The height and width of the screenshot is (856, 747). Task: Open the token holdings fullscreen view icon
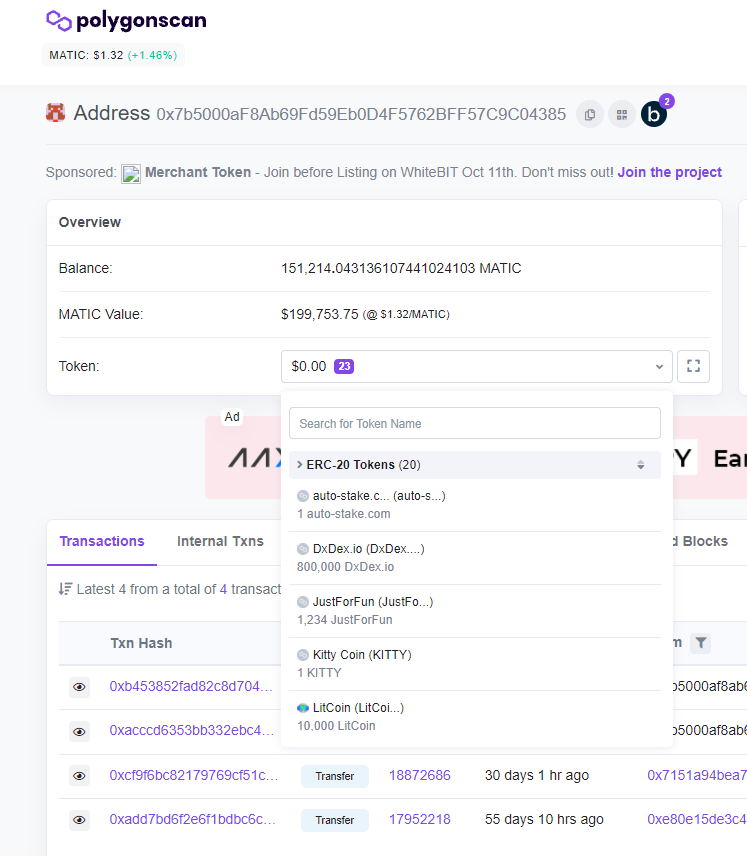point(693,366)
